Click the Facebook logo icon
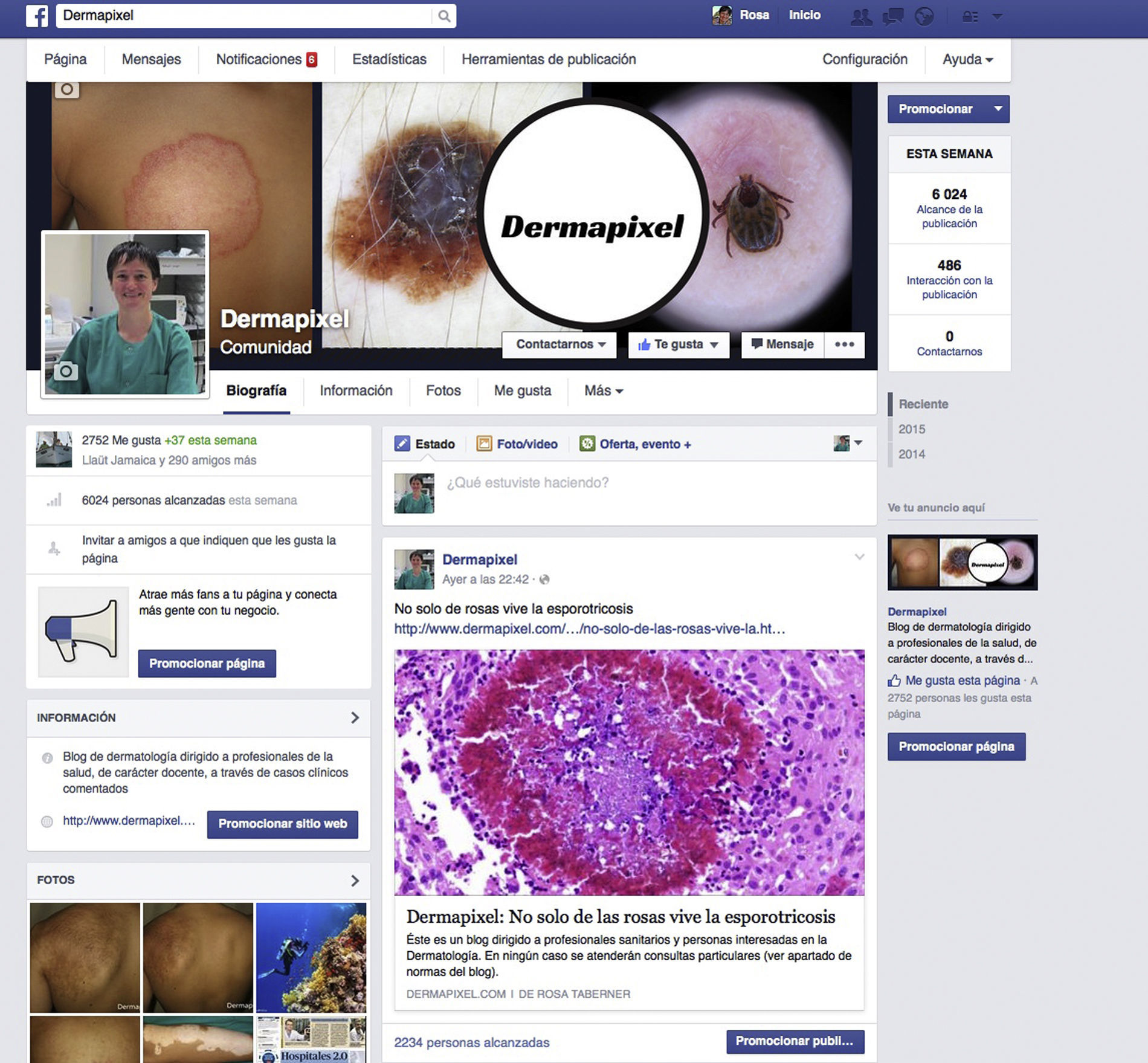The width and height of the screenshot is (1148, 1063). [x=37, y=16]
